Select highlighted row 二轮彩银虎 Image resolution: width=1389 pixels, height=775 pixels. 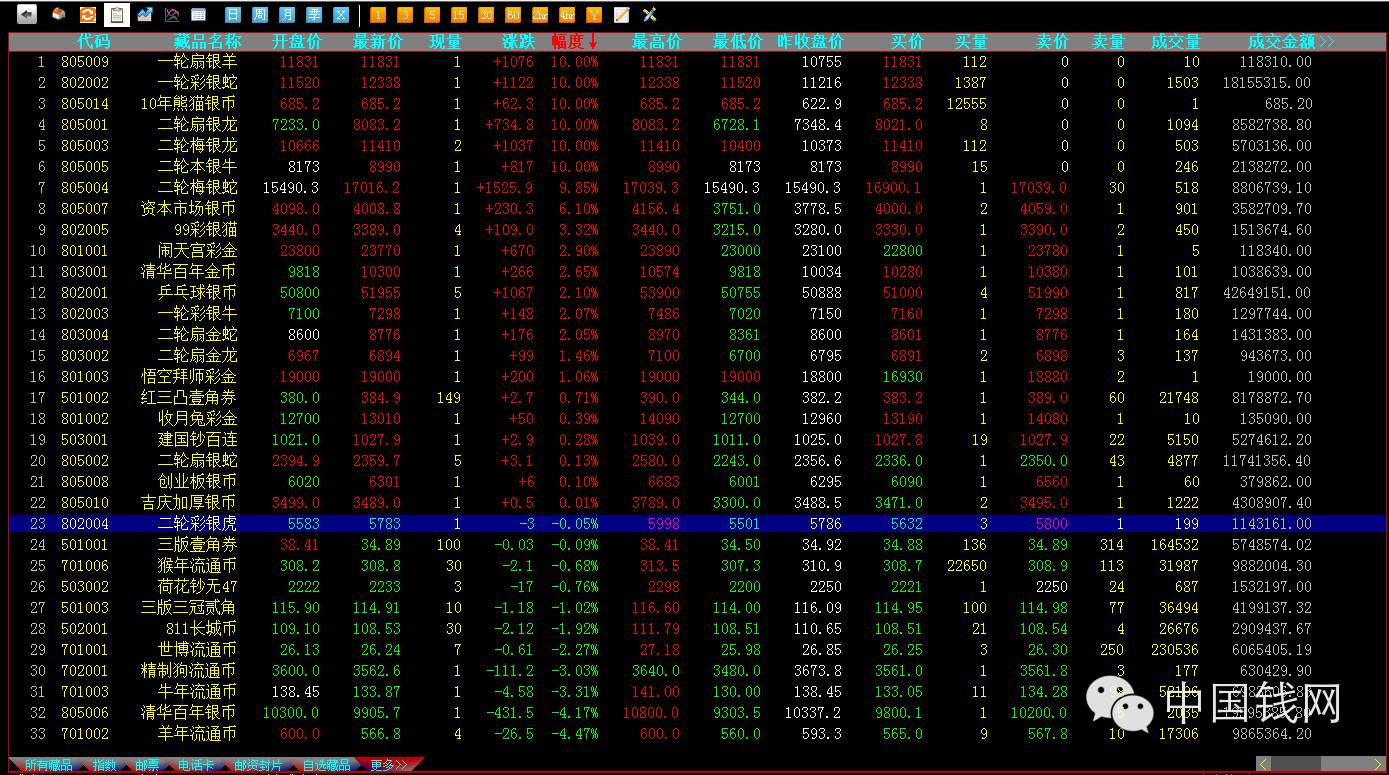point(697,524)
